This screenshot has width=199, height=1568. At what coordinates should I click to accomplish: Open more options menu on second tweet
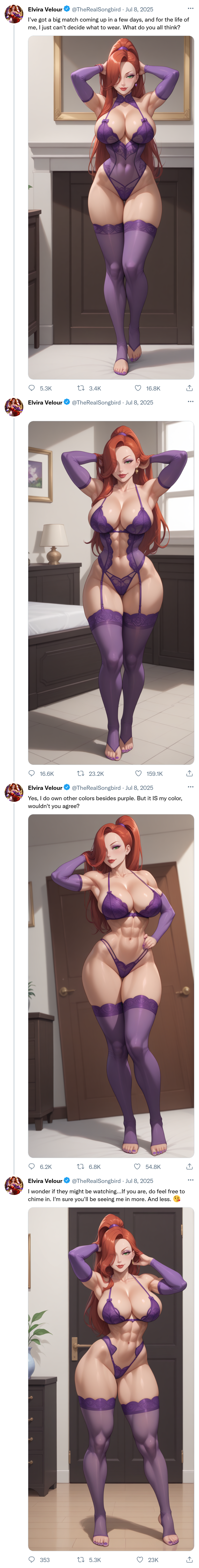(x=190, y=401)
